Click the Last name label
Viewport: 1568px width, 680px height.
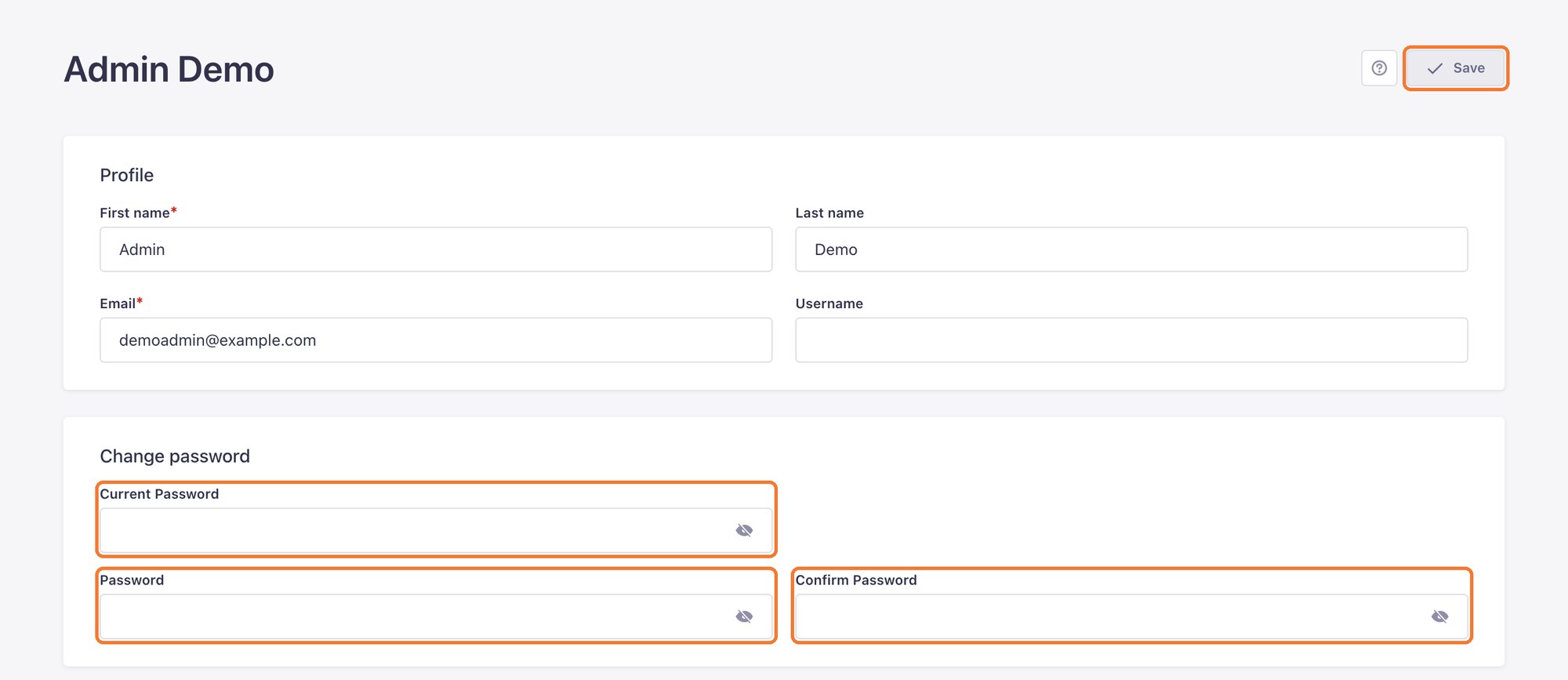click(829, 213)
